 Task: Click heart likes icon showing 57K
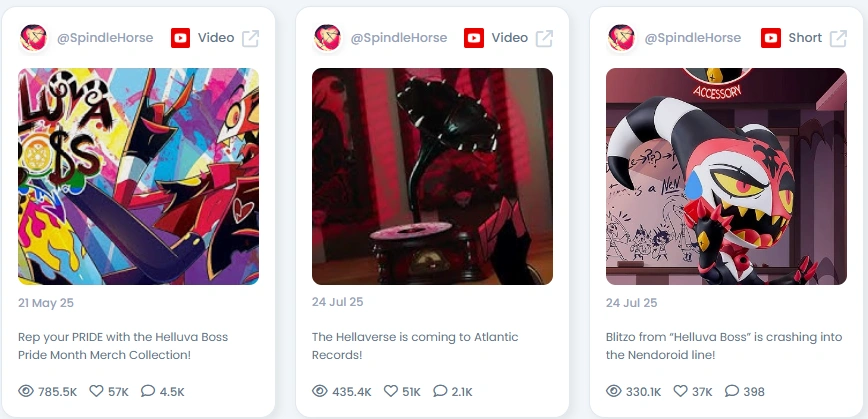pyautogui.click(x=97, y=391)
